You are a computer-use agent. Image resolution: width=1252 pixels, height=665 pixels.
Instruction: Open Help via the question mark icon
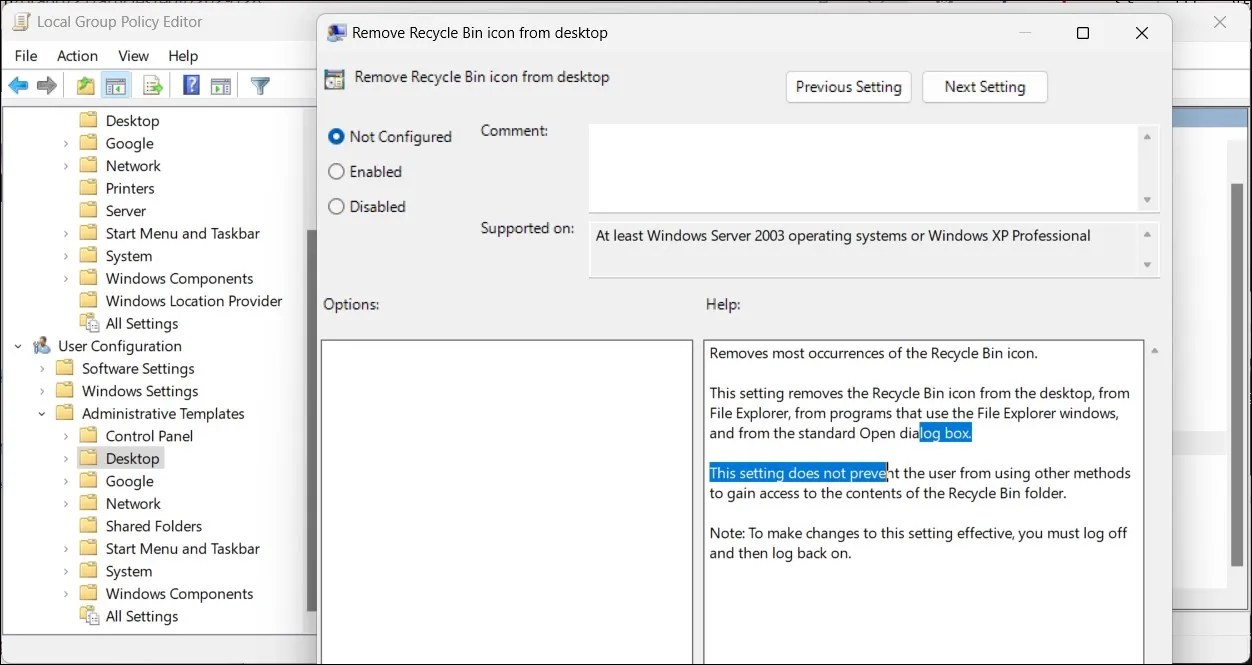pos(190,85)
